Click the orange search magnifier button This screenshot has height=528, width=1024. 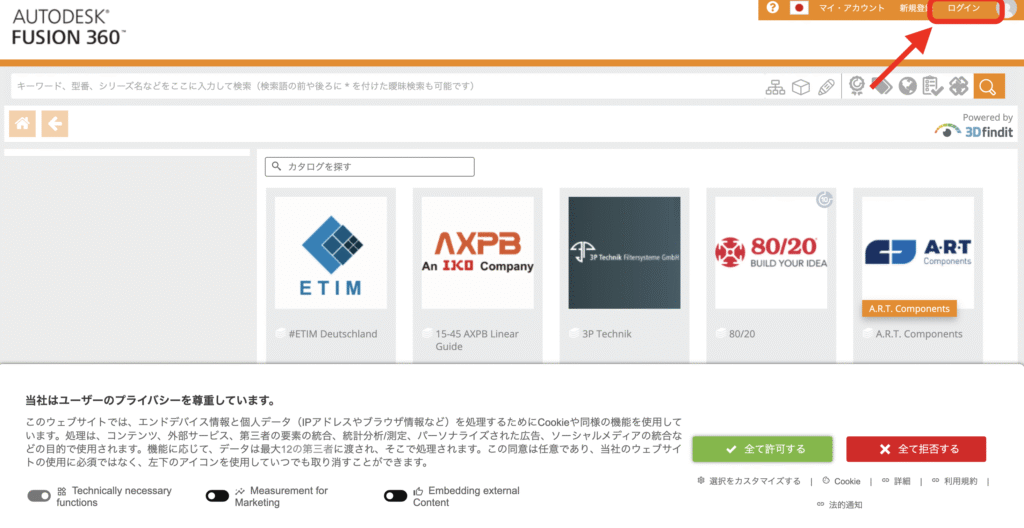(x=988, y=87)
